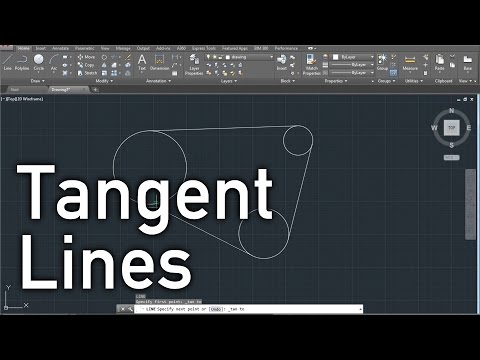The height and width of the screenshot is (360, 480).
Task: Switch to the Annotate ribbon tab
Action: tap(60, 48)
